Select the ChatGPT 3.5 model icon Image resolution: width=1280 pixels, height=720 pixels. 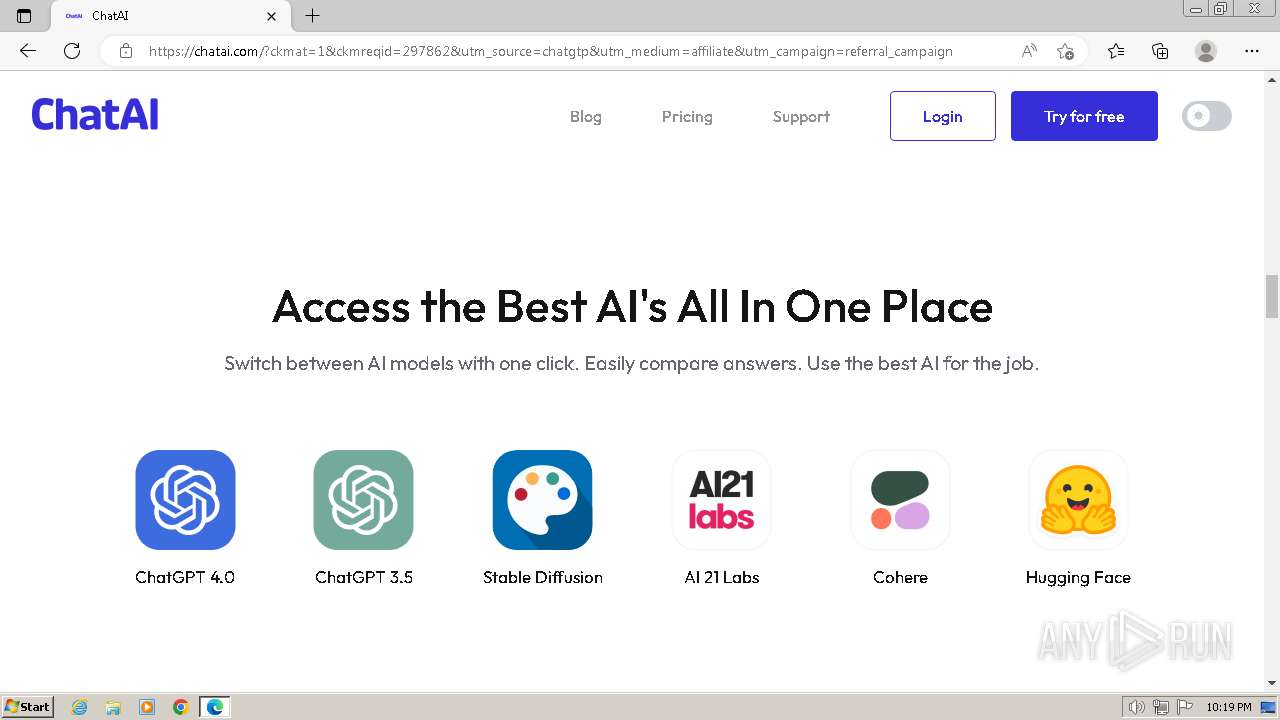pos(363,500)
